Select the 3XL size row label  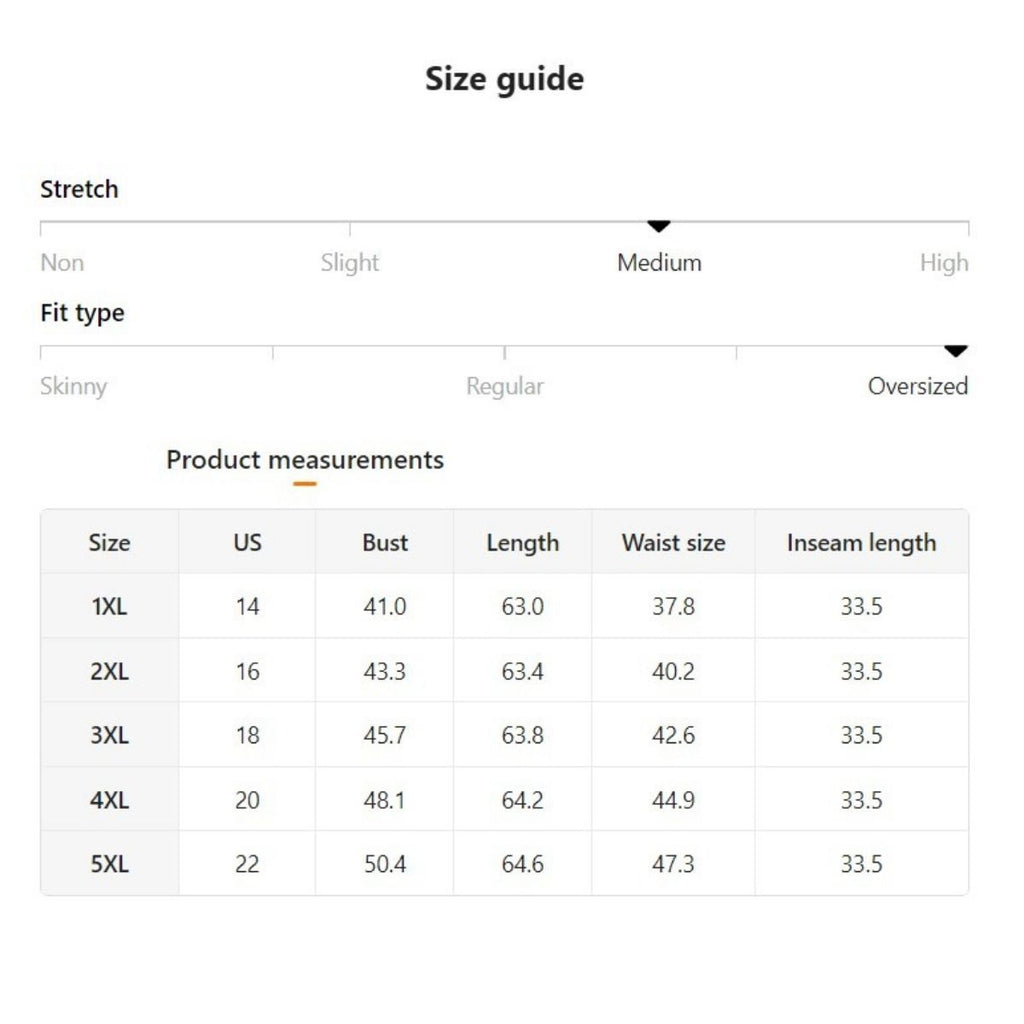[109, 736]
